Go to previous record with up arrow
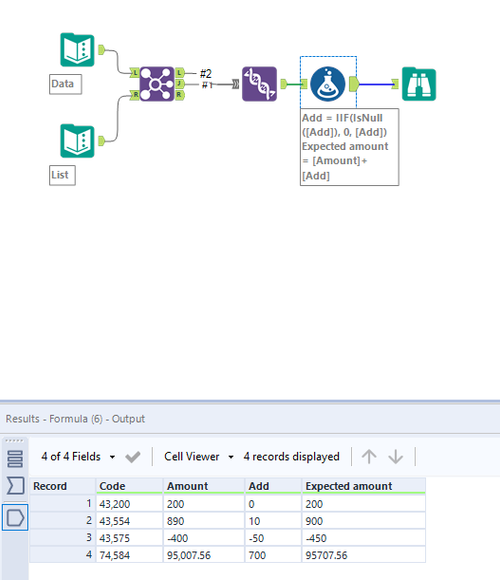Image resolution: width=500 pixels, height=580 pixels. pyautogui.click(x=369, y=456)
